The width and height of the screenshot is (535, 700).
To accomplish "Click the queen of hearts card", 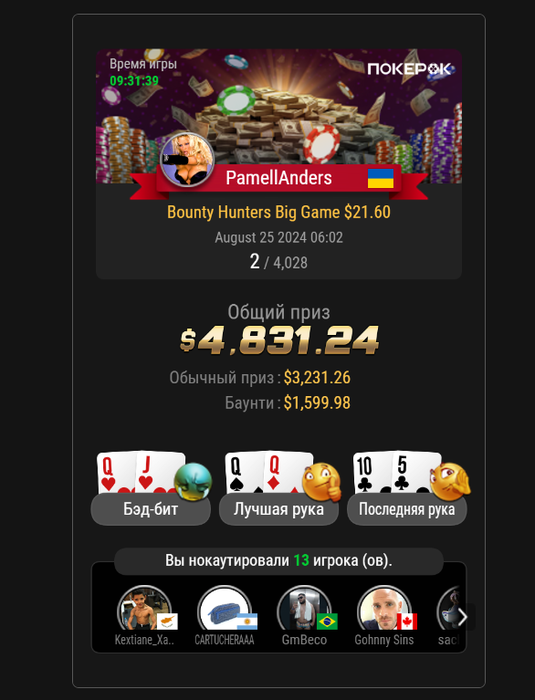I will coord(115,473).
